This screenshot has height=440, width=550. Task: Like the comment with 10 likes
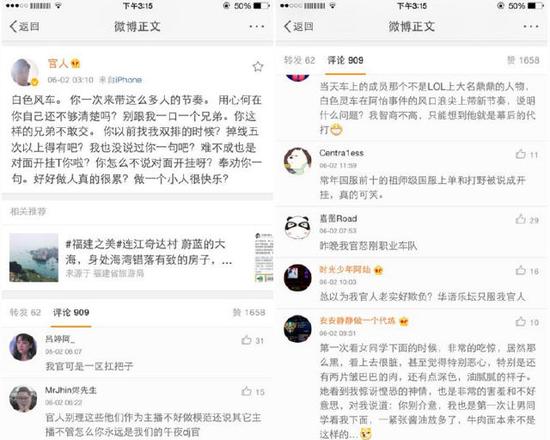pyautogui.click(x=521, y=321)
